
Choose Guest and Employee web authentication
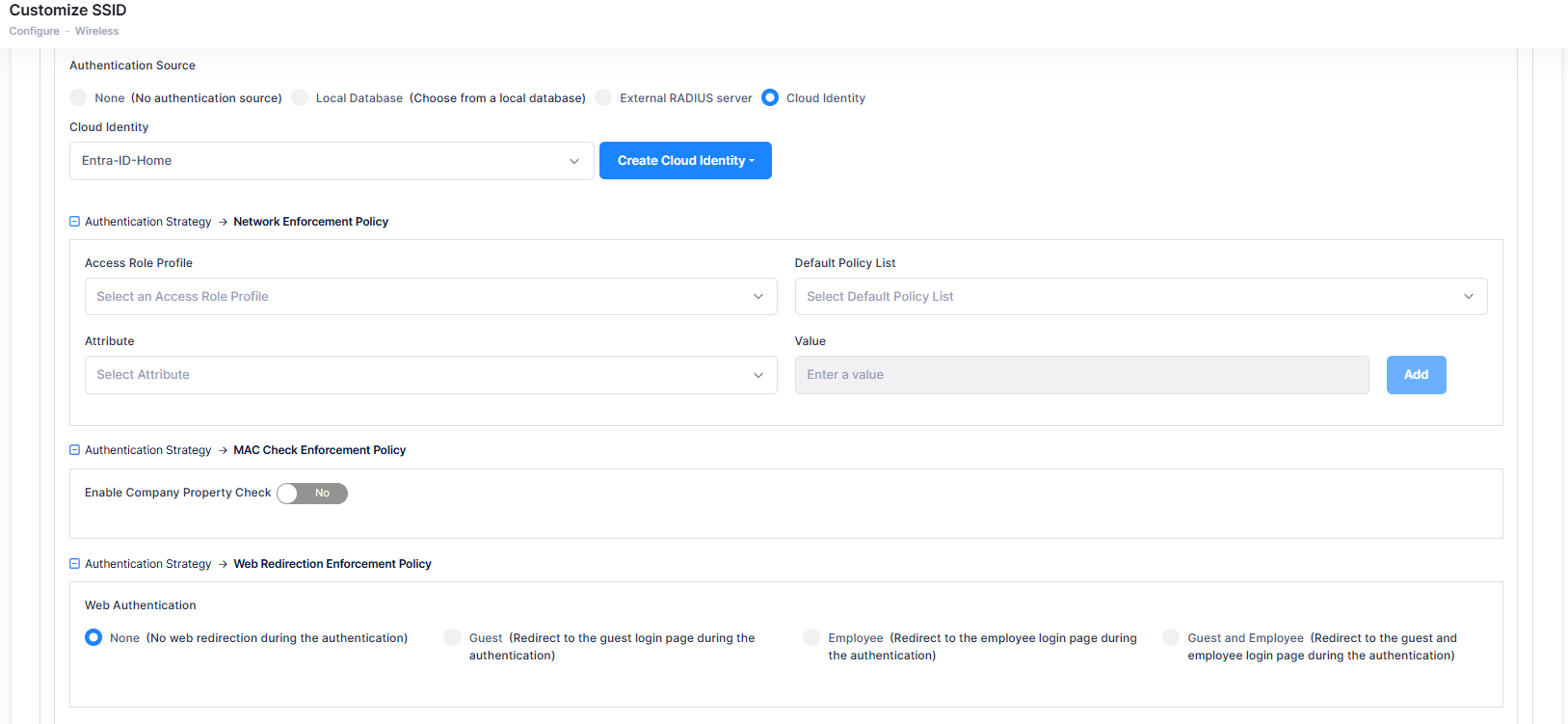pos(1171,638)
